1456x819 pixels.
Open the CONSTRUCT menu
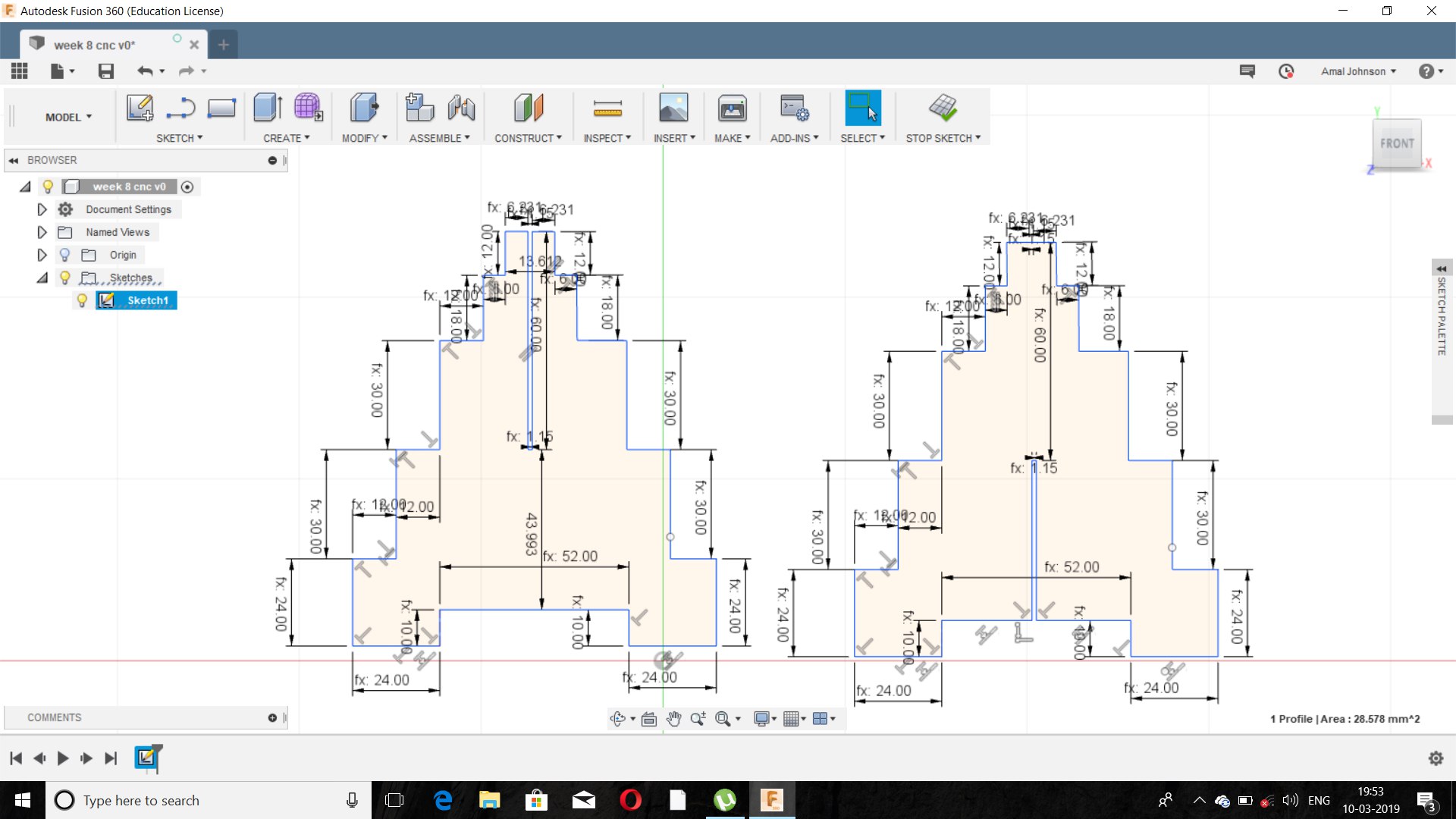point(528,138)
